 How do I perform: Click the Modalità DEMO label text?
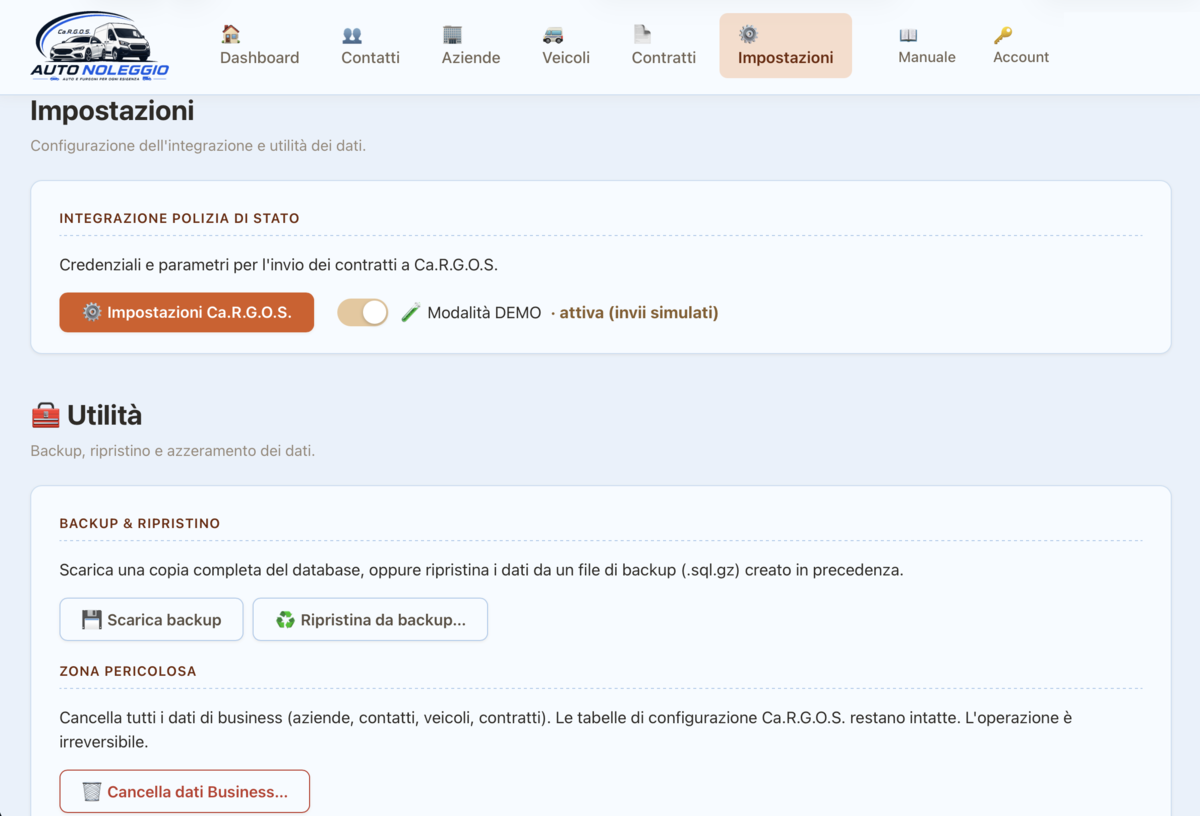[484, 313]
